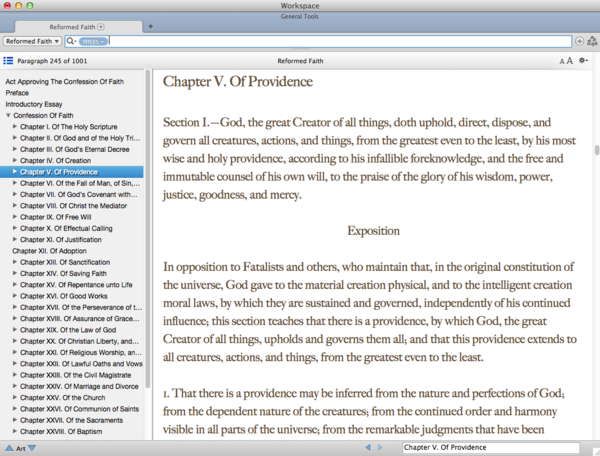Toggle the table of contents list icon
The width and height of the screenshot is (600, 456).
[8, 61]
